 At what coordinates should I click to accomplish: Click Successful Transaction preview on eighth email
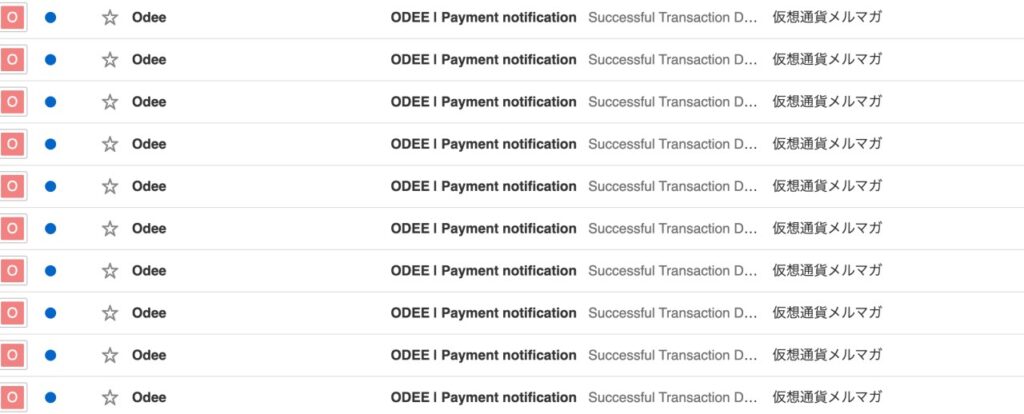tap(672, 313)
